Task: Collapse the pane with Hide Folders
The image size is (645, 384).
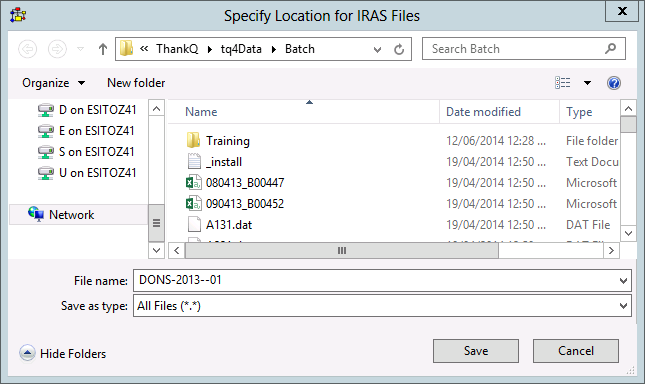Action: click(63, 354)
